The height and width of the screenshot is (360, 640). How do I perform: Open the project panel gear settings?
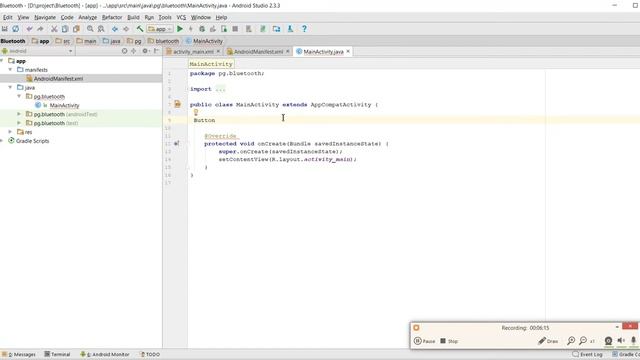145,51
